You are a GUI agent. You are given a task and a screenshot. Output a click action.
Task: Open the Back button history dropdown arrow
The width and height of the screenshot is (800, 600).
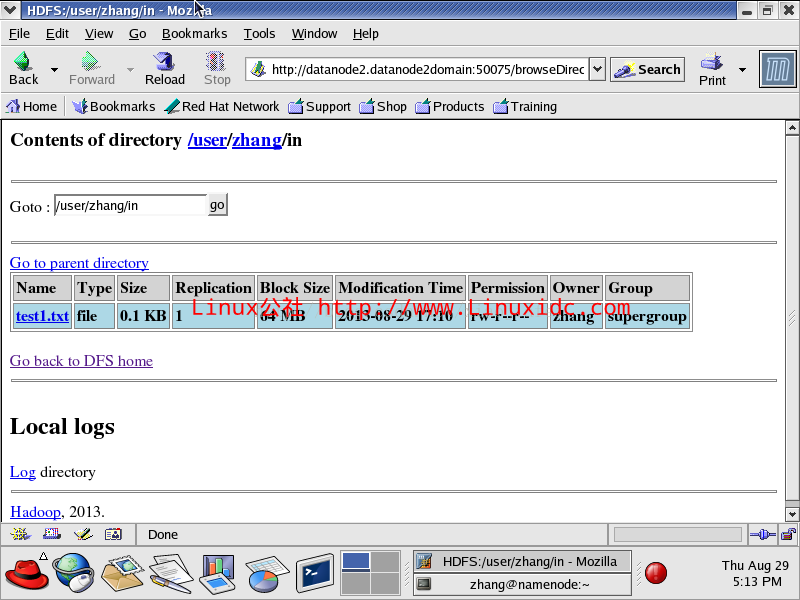click(x=54, y=70)
